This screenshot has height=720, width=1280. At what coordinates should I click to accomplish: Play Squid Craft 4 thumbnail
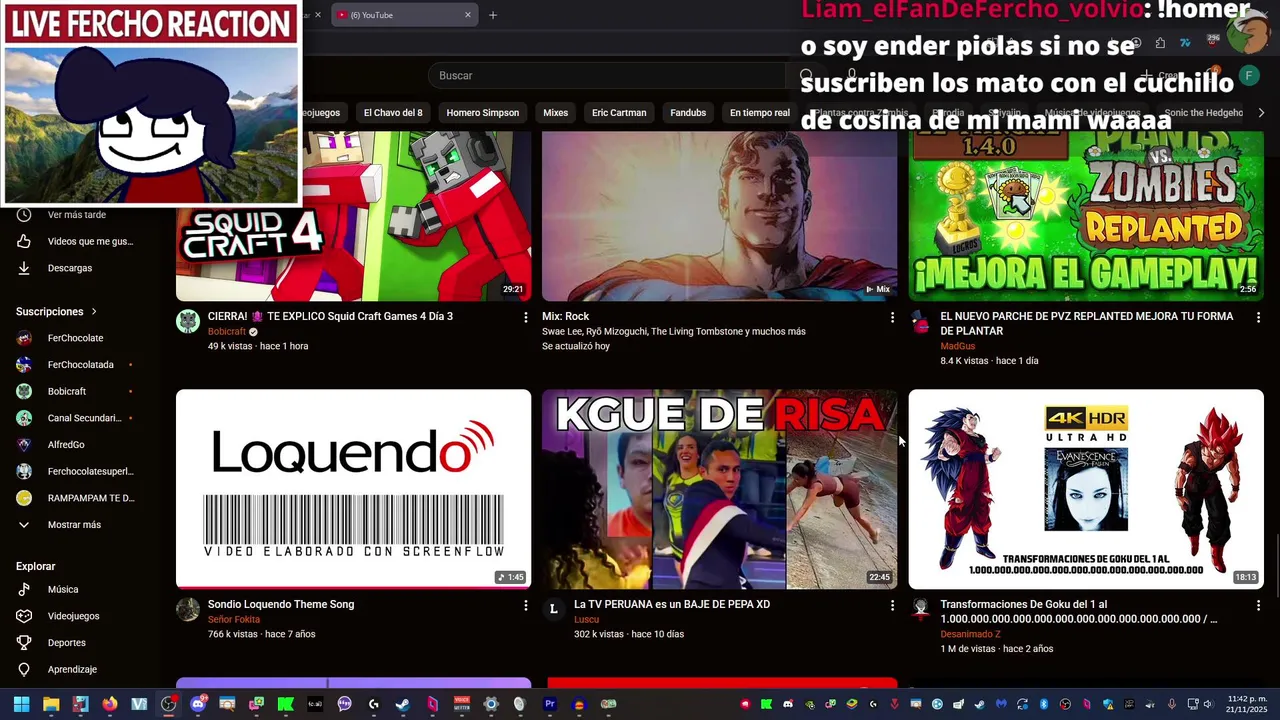point(354,216)
